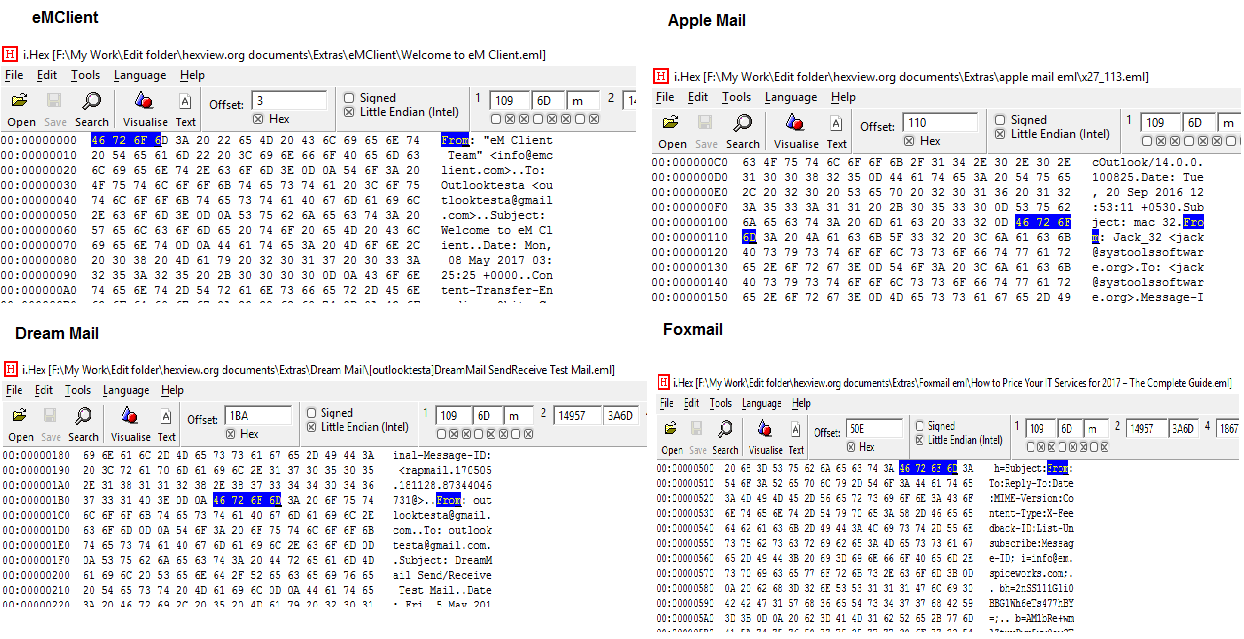
Task: Click Save icon in Foxmail window toolbar
Action: click(x=698, y=428)
